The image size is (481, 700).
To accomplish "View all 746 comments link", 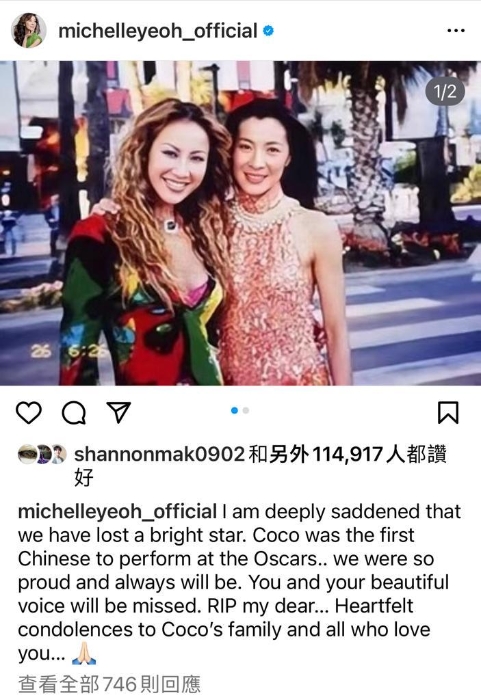I will 109,684.
